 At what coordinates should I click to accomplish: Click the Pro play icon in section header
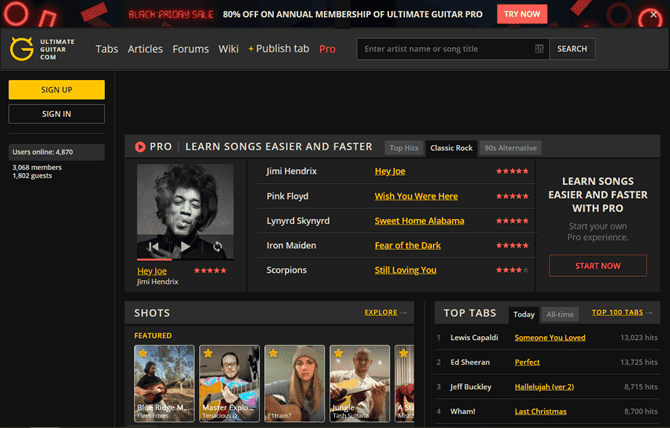pyautogui.click(x=140, y=147)
